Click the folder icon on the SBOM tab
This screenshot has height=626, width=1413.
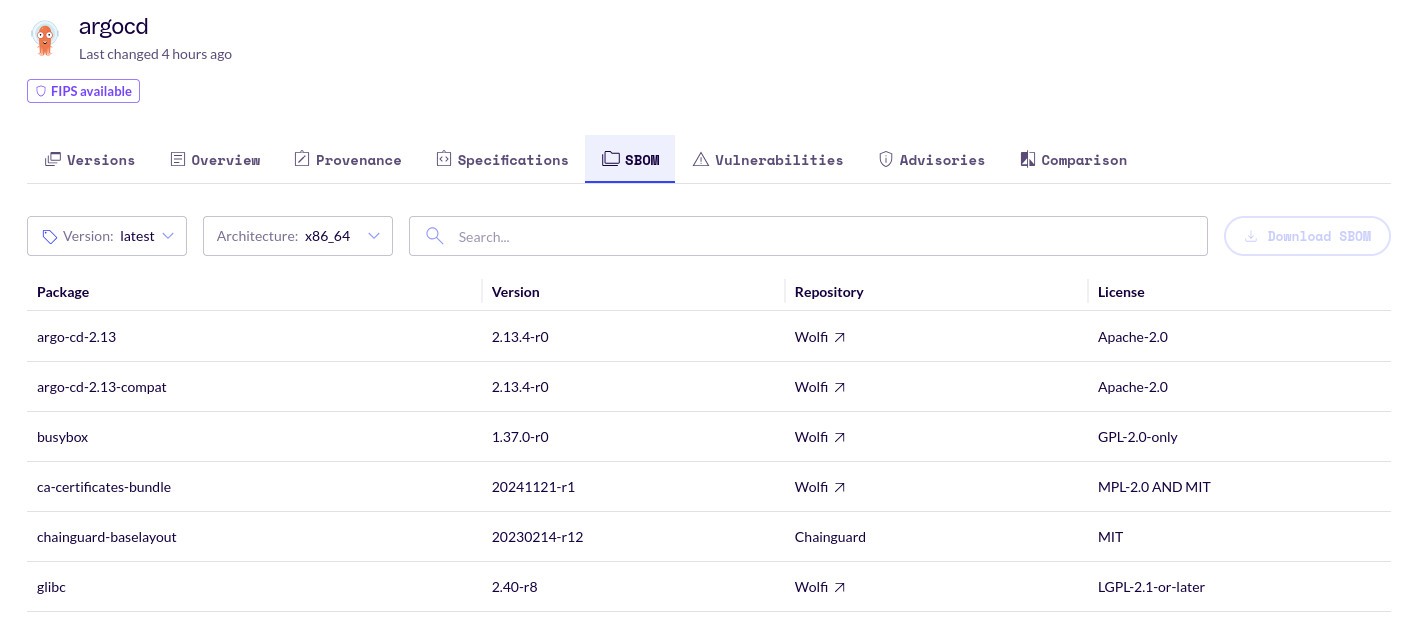tap(611, 158)
